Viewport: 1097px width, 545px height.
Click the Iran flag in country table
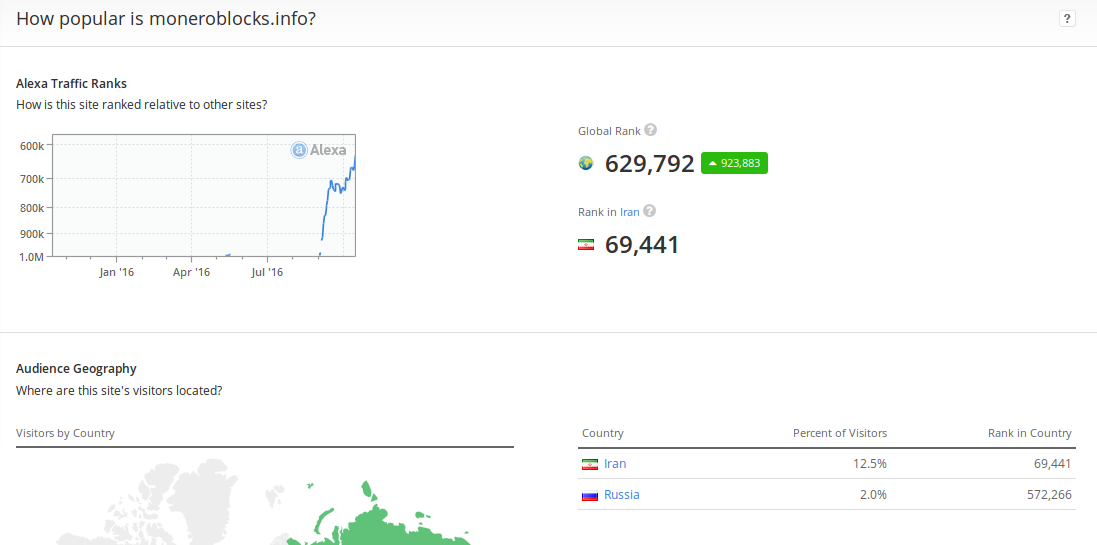590,464
